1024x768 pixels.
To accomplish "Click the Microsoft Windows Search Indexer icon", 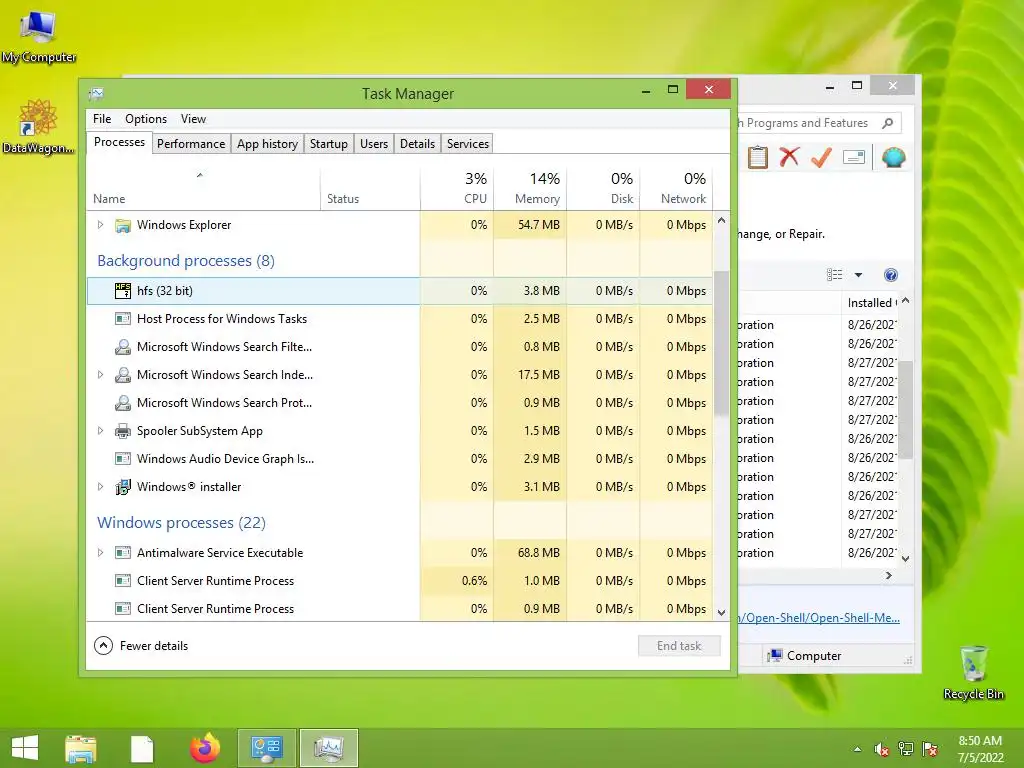I will (x=123, y=375).
